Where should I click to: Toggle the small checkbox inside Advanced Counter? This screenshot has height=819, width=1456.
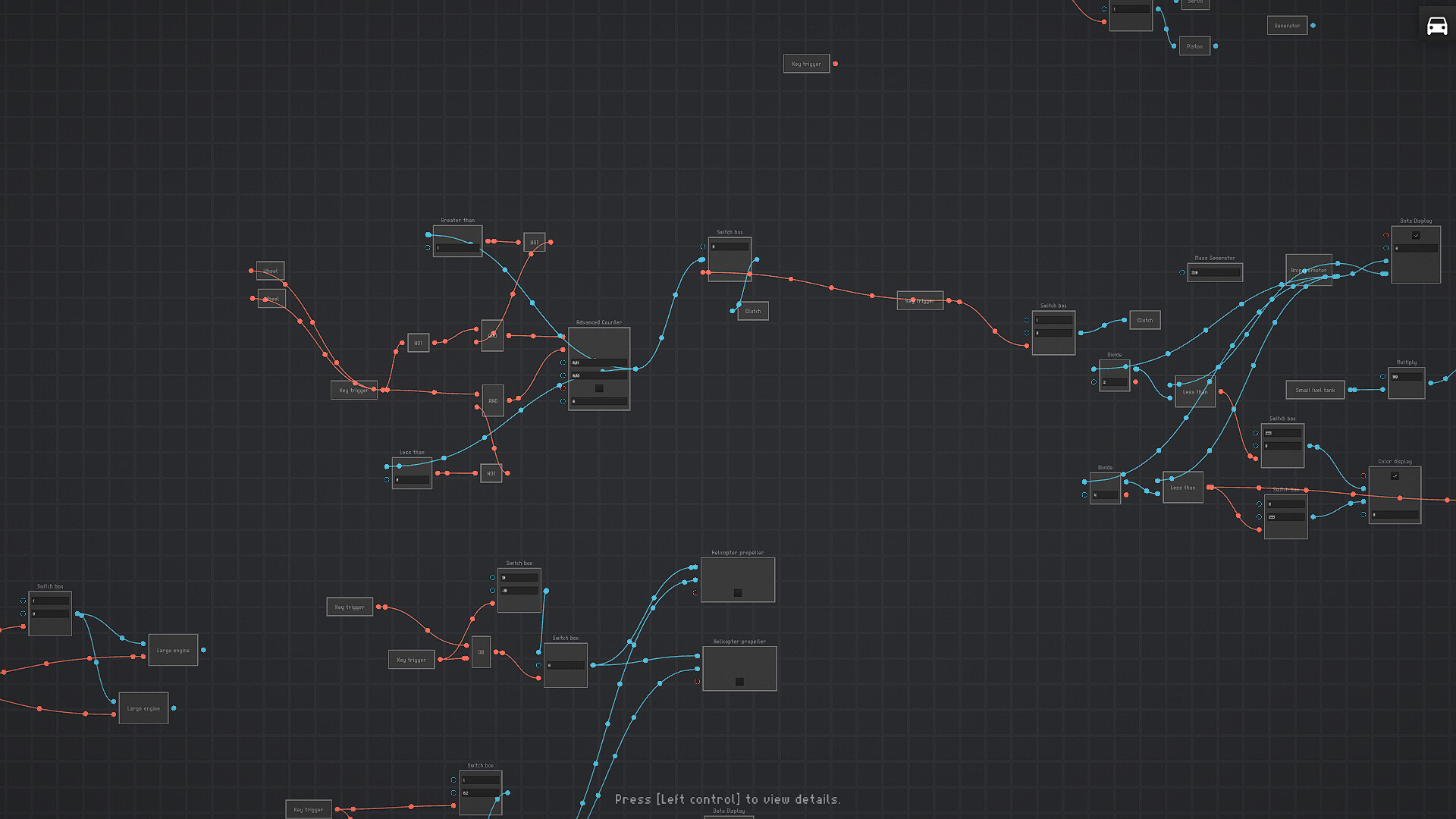click(x=598, y=388)
